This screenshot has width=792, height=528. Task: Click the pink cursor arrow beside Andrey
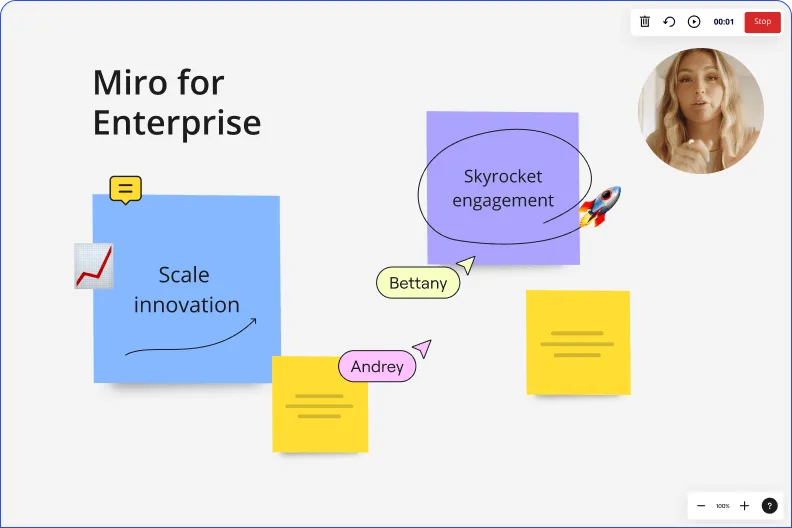[x=422, y=348]
